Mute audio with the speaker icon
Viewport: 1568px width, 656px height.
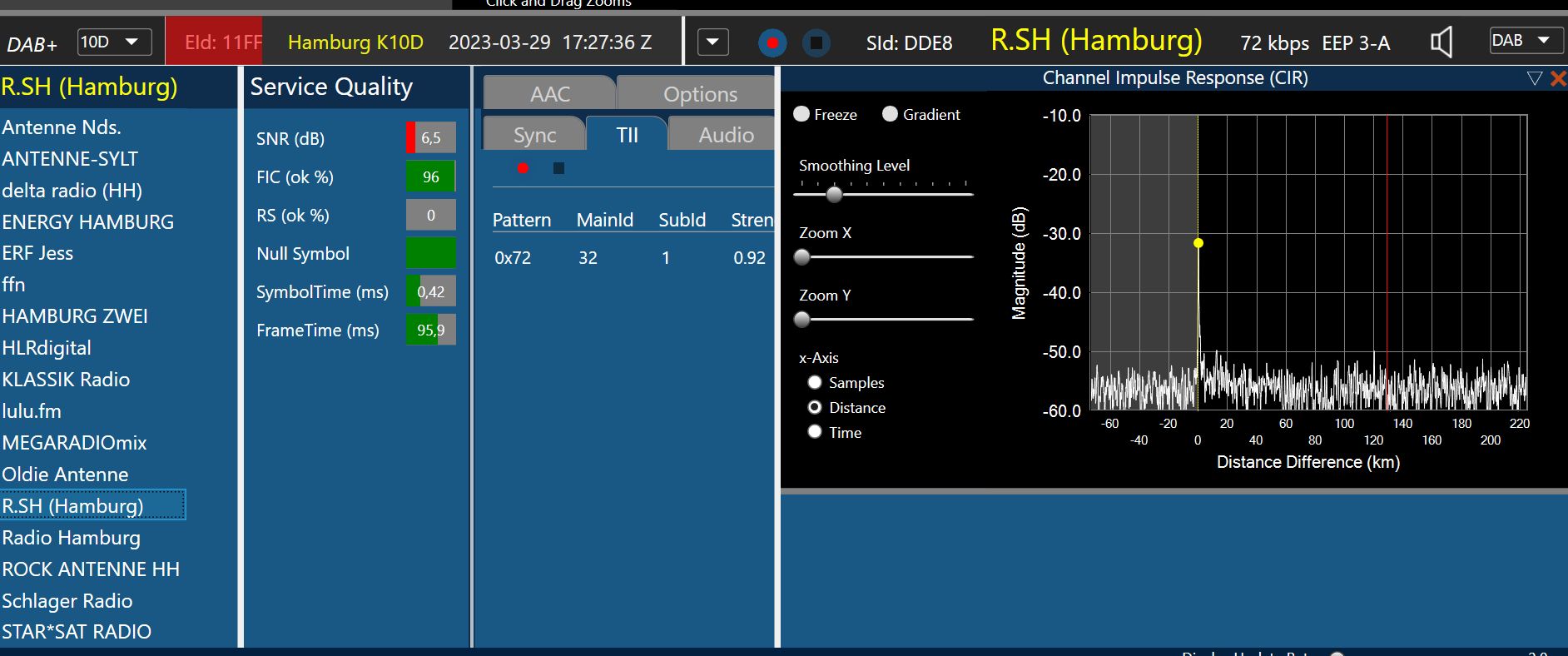1441,42
